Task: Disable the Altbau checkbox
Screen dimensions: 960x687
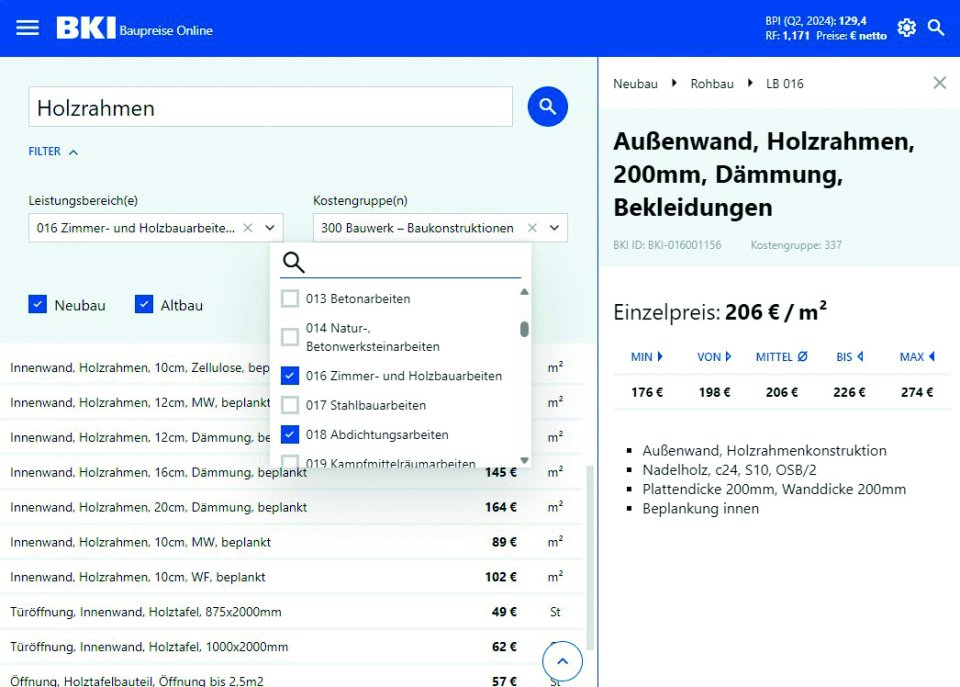Action: tap(143, 305)
